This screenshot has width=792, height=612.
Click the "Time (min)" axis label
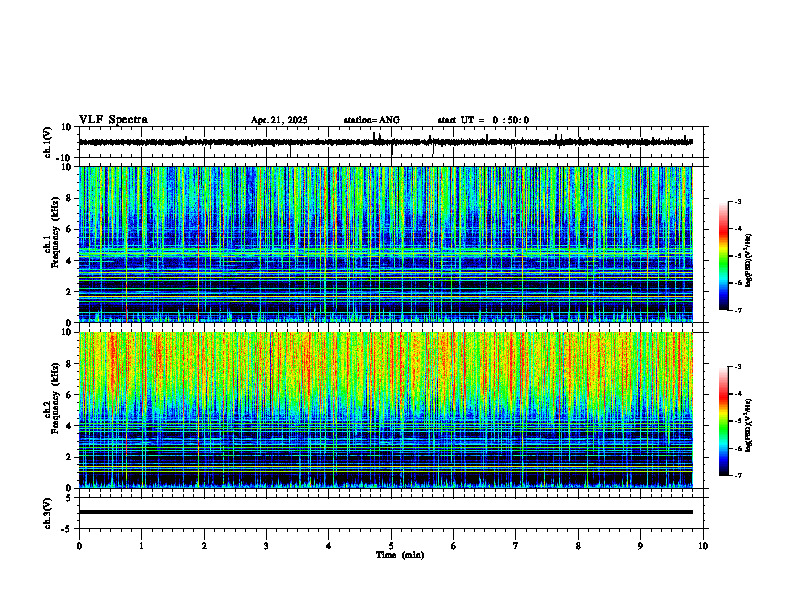pos(400,555)
